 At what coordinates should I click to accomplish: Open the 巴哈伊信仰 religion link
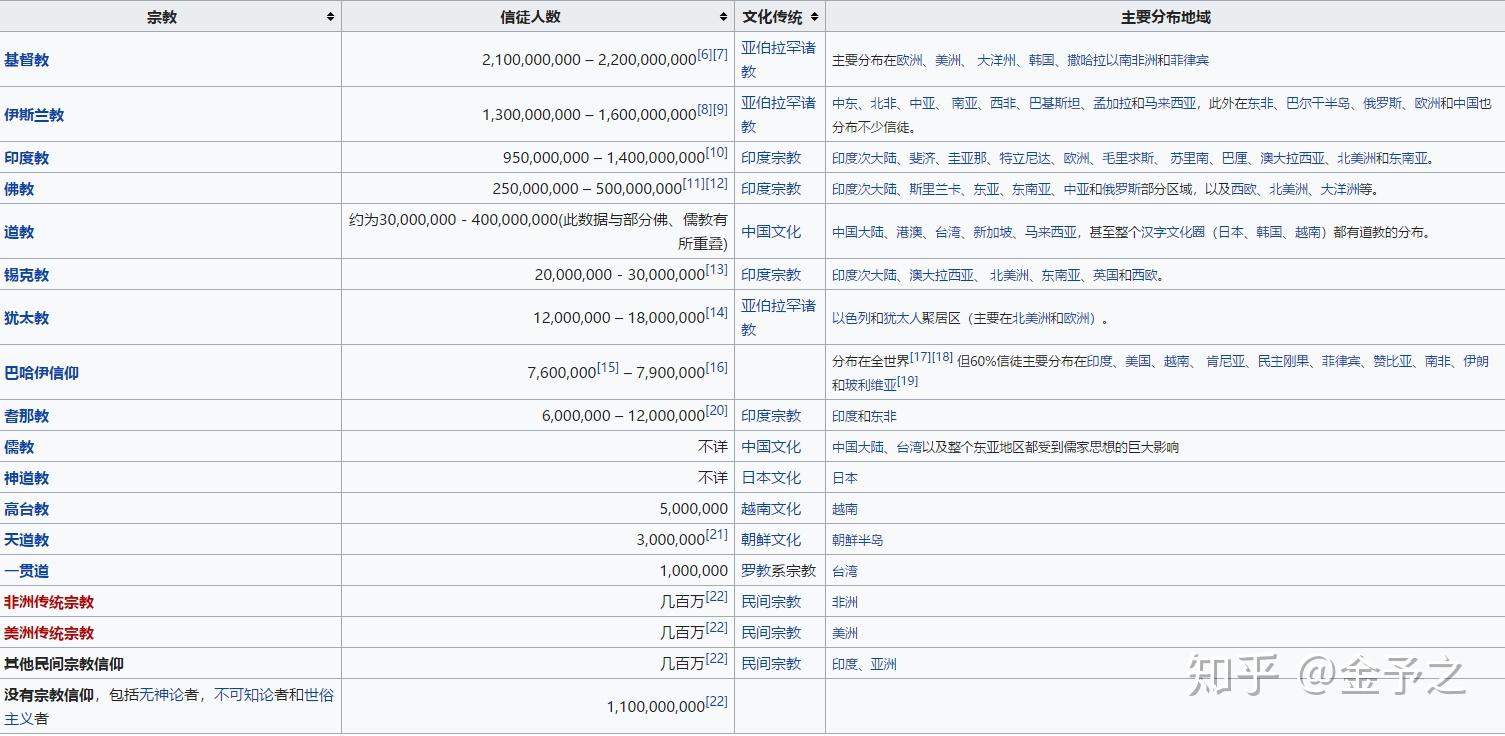point(41,373)
